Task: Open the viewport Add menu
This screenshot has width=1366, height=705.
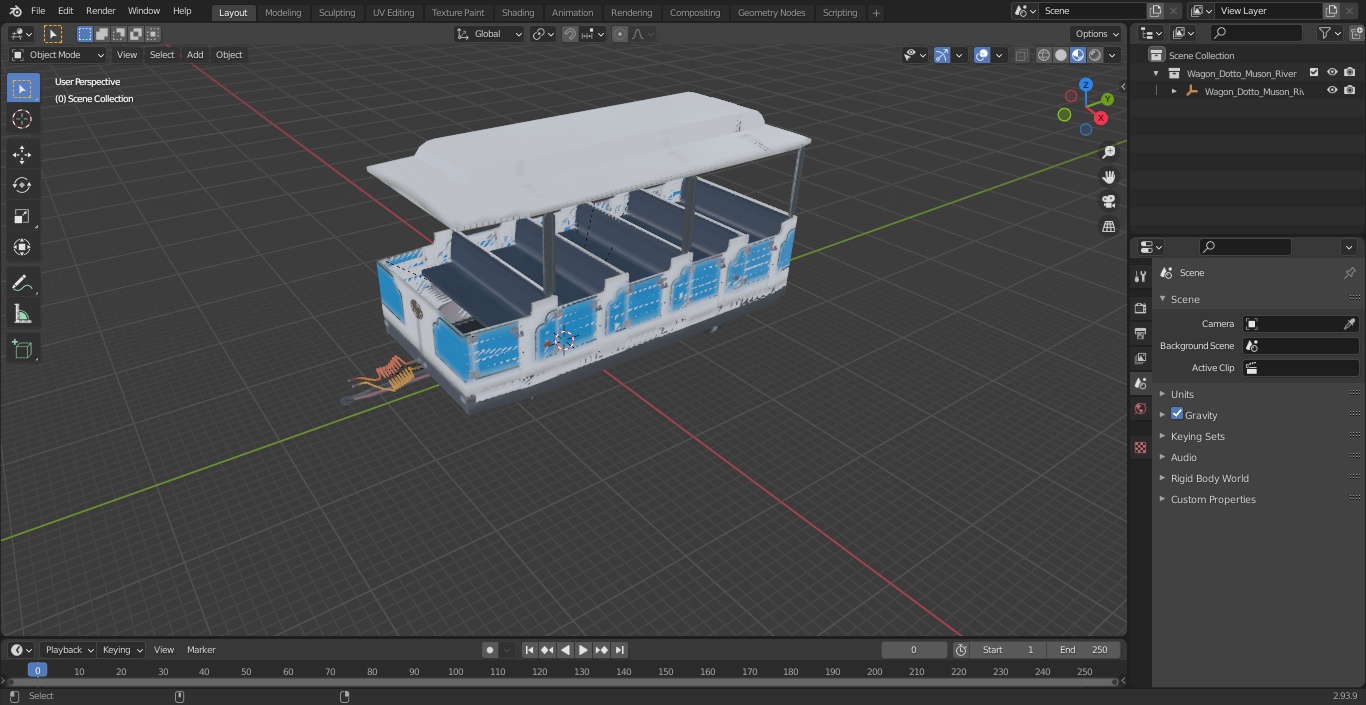Action: 195,55
